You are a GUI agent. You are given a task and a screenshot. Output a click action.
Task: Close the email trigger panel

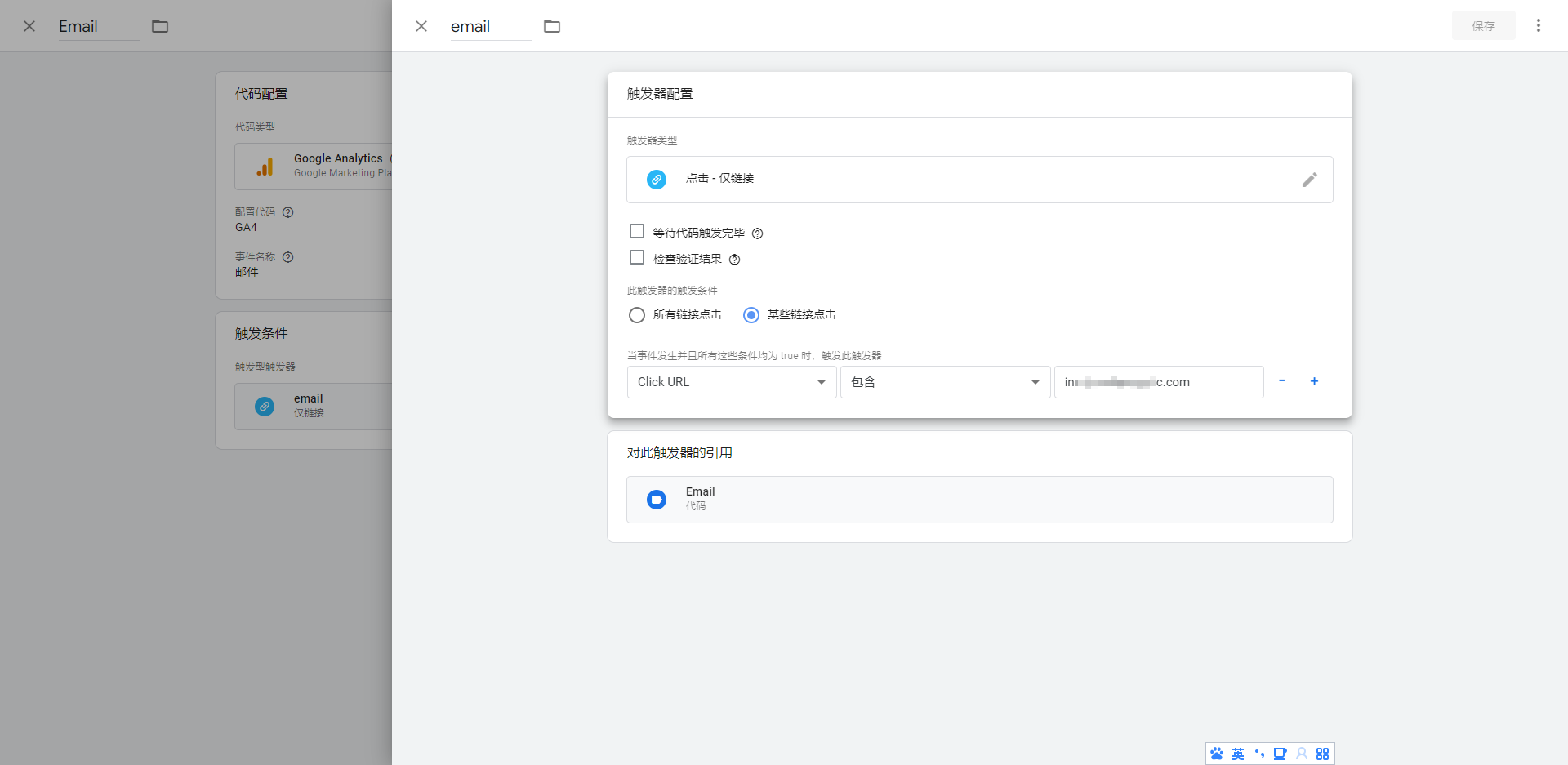(421, 26)
